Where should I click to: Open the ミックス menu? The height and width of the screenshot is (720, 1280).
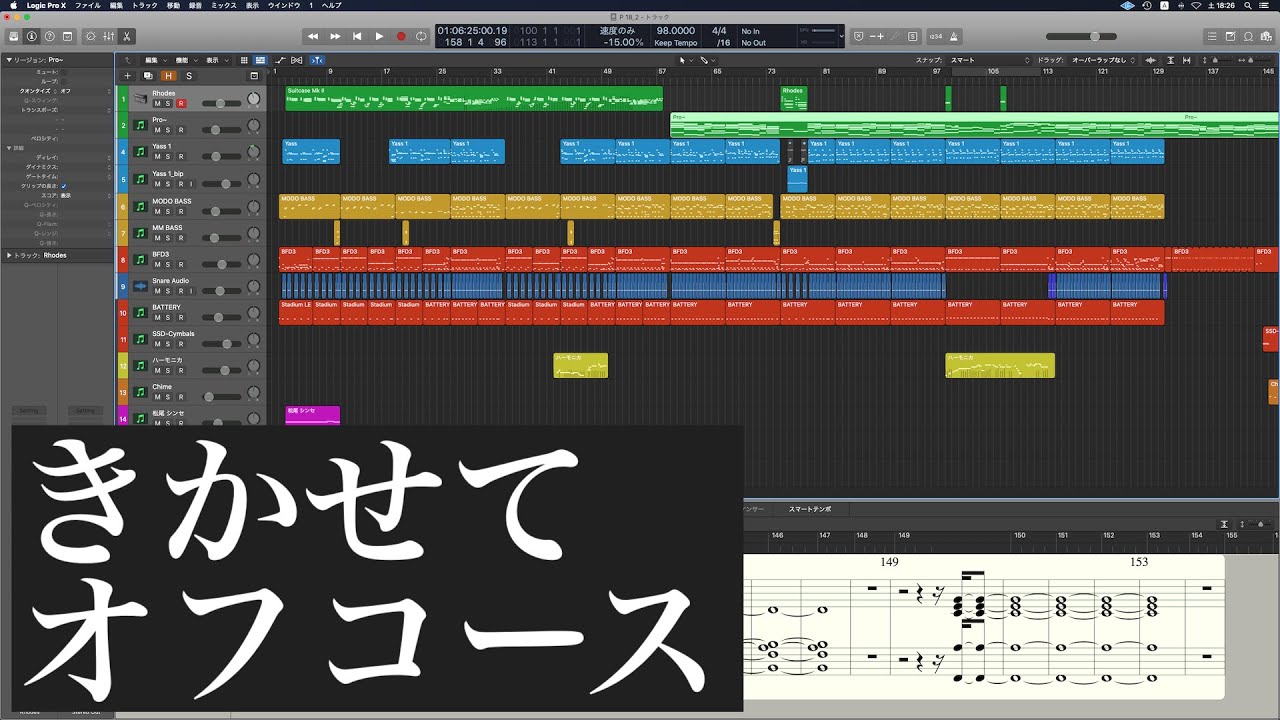225,5
